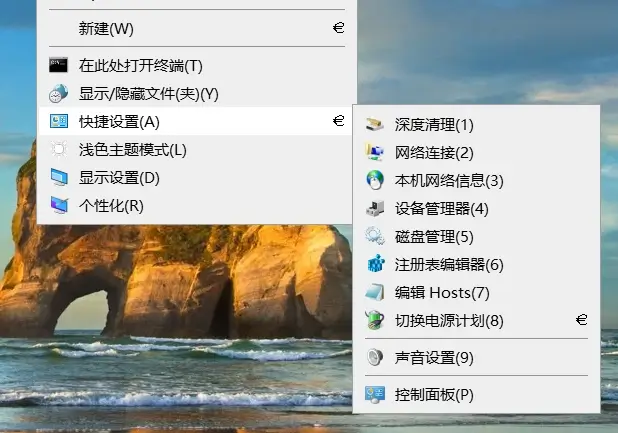Expand the 切换电源计划(8) submenu arrow
This screenshot has width=618, height=433.
point(582,320)
